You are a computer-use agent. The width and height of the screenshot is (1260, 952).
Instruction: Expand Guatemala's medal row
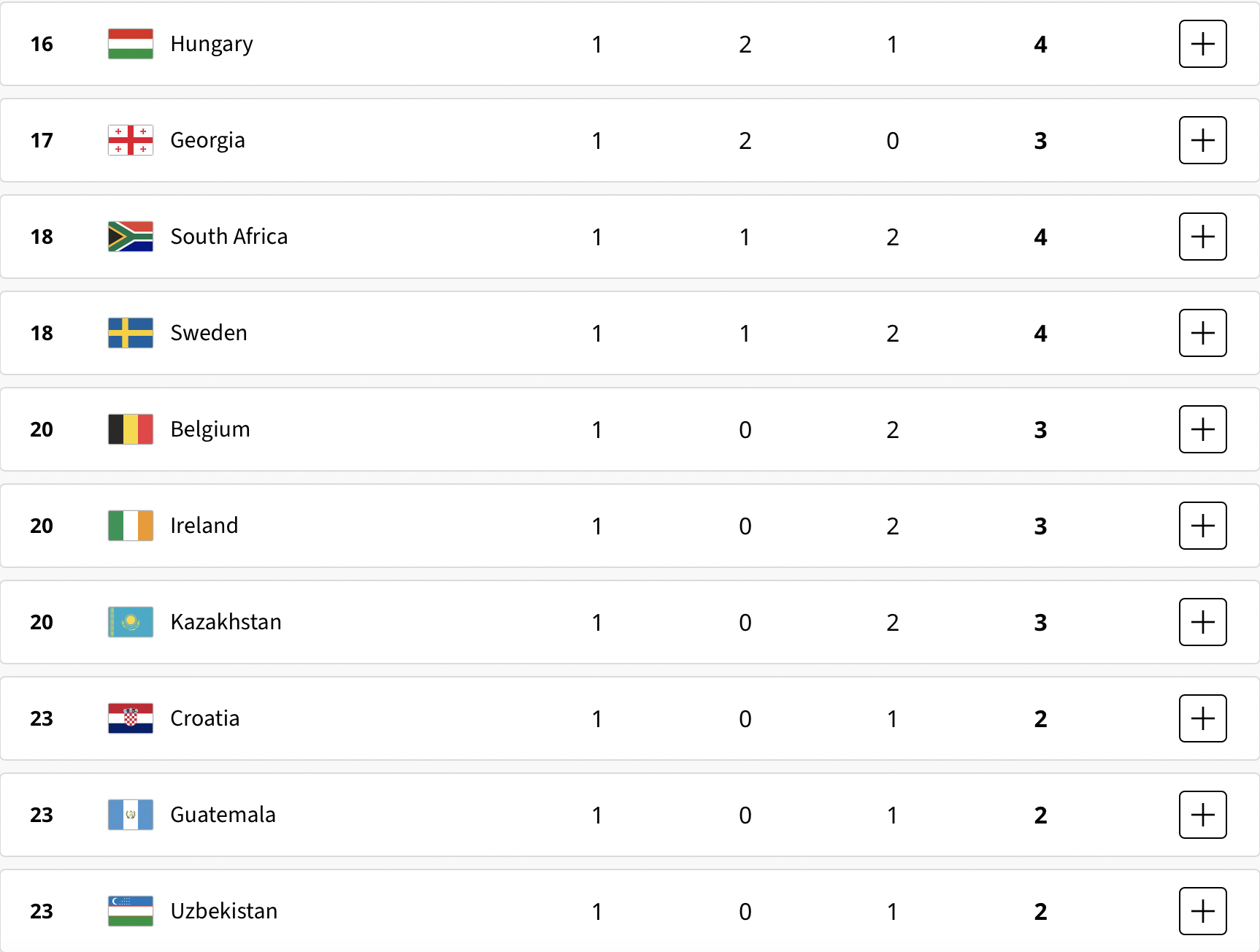[x=1202, y=815]
